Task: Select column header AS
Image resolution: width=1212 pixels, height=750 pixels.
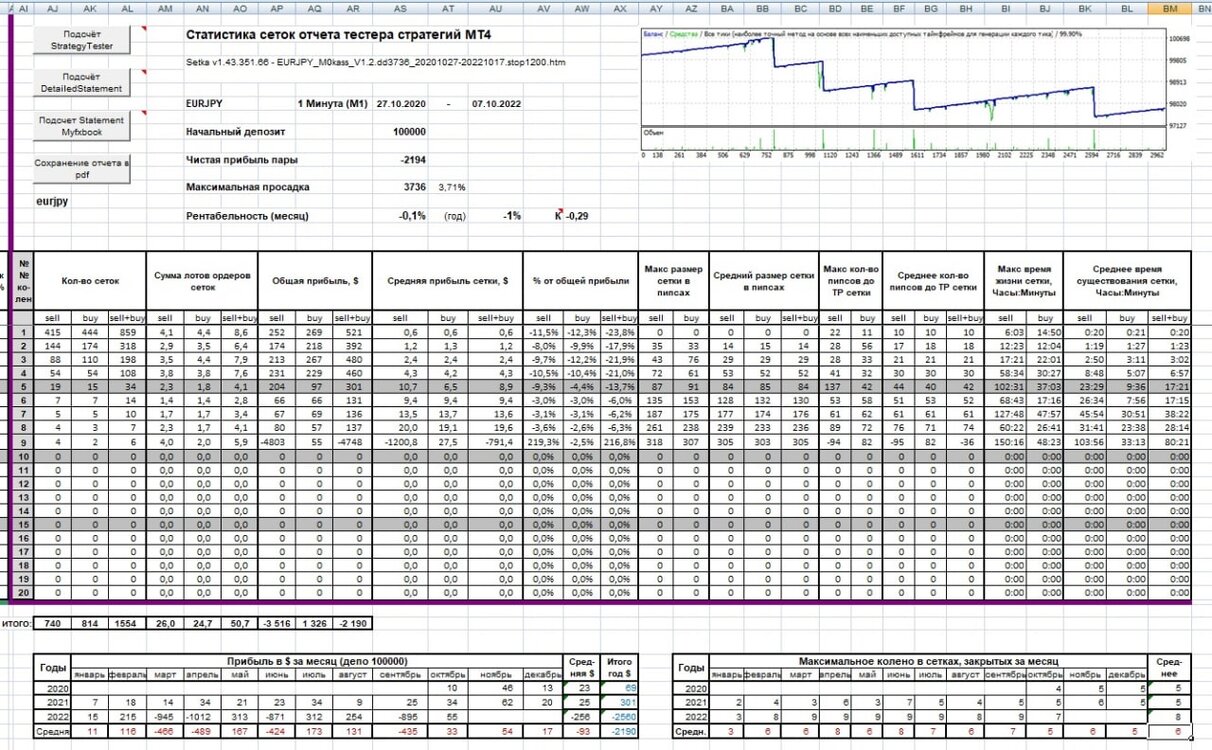Action: coord(399,8)
